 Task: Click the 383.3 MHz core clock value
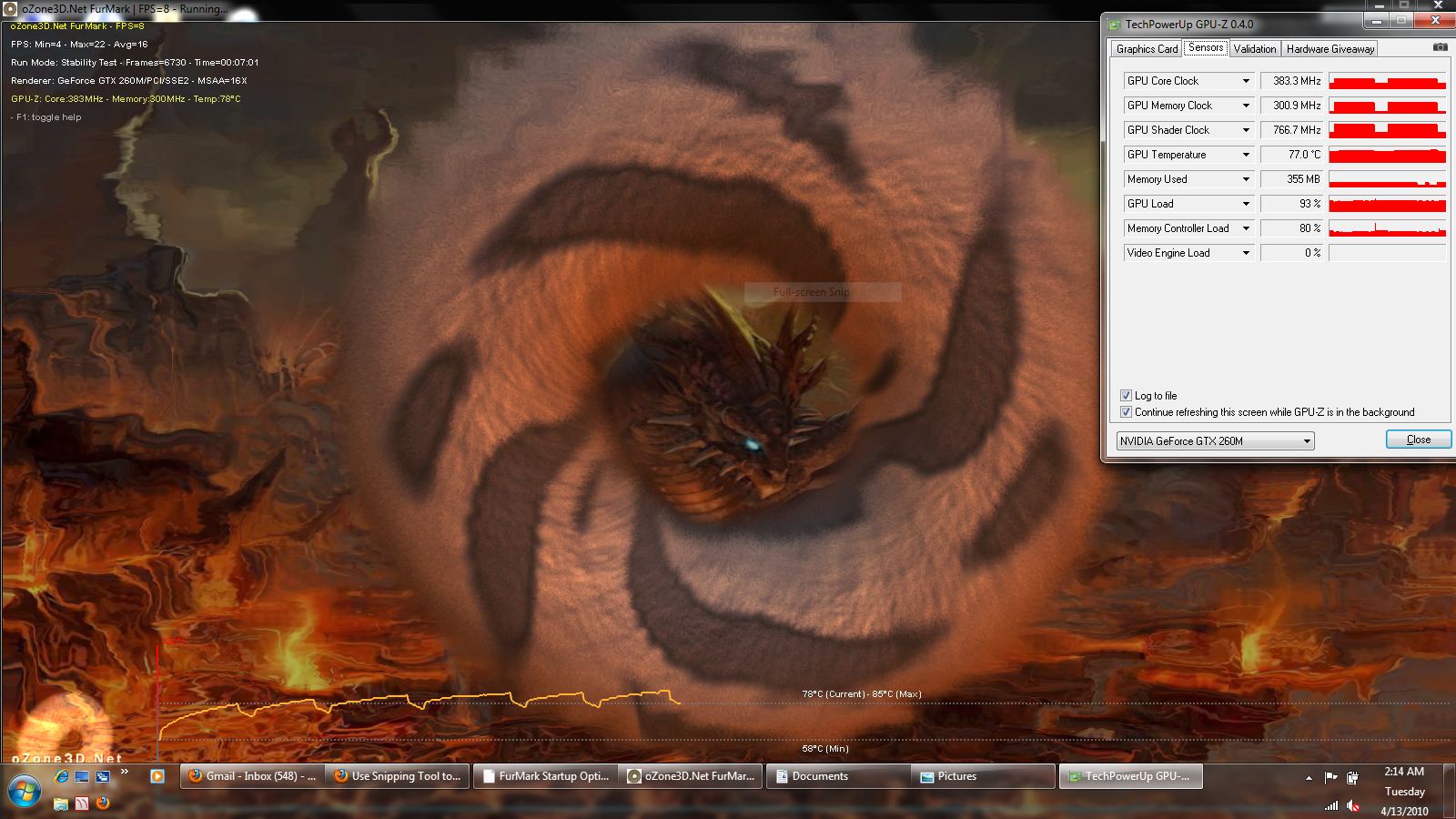coord(1291,81)
